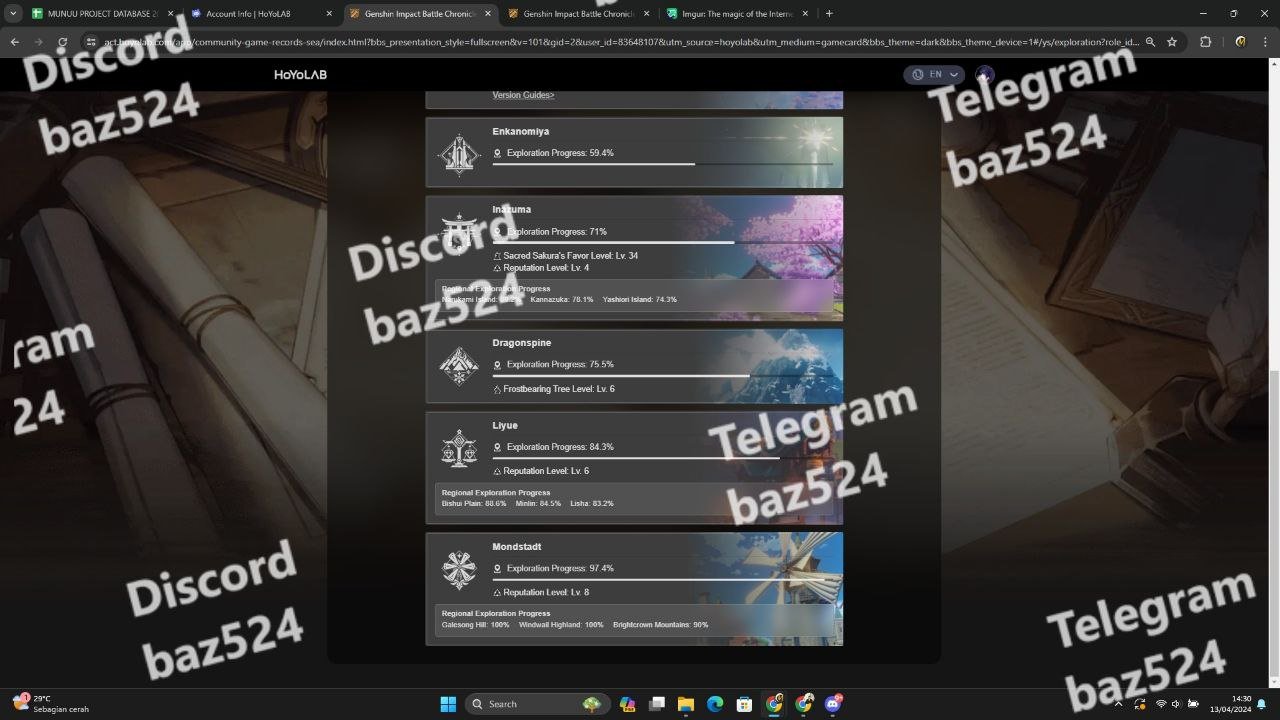Switch to second Genshin Battle Chronicle tab

tap(578, 14)
